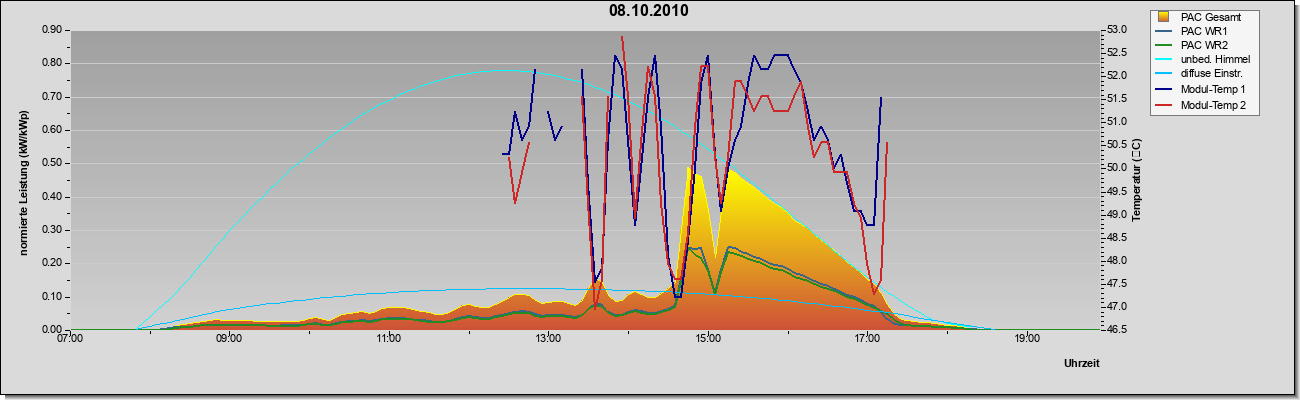Click the 09:00 time axis label

click(x=229, y=339)
